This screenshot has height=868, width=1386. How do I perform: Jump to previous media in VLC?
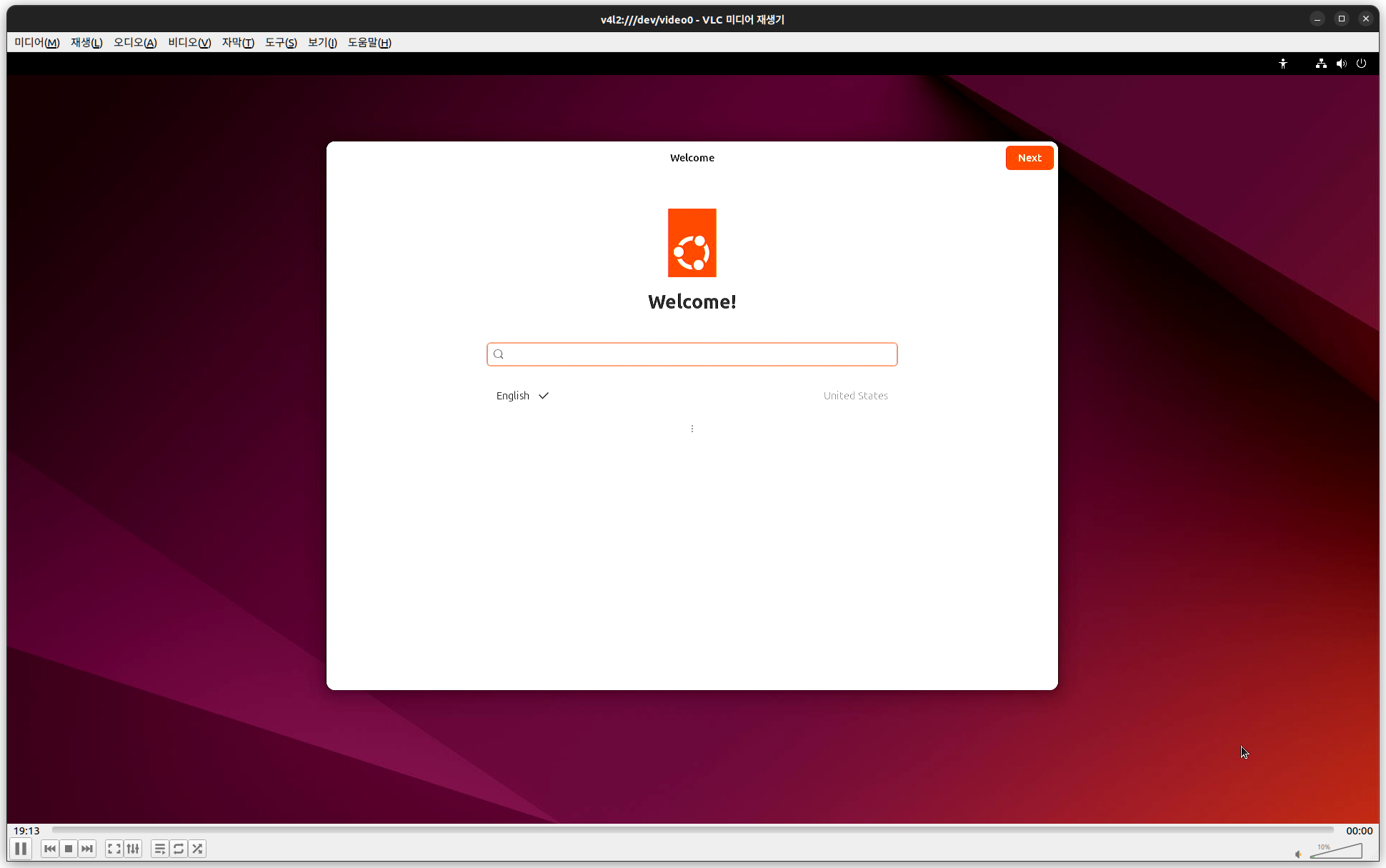pyautogui.click(x=50, y=849)
